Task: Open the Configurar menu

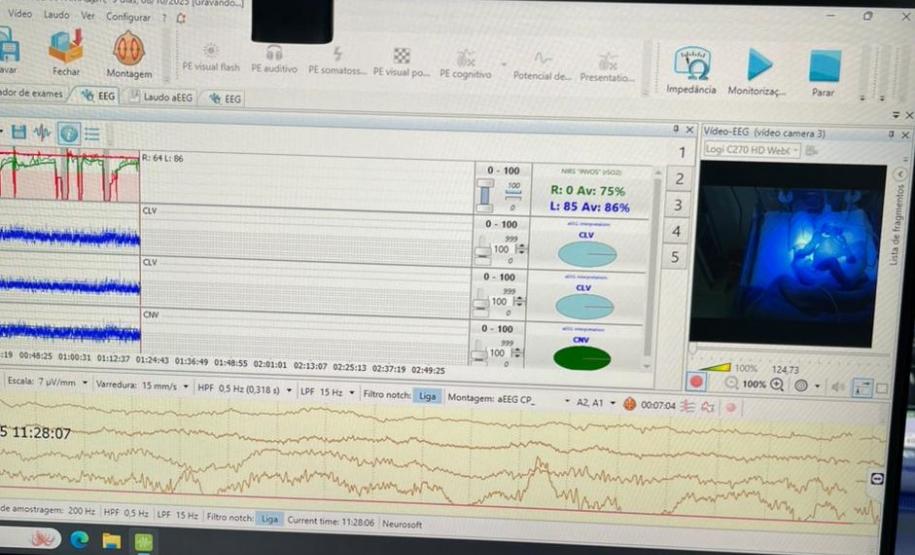Action: click(128, 17)
